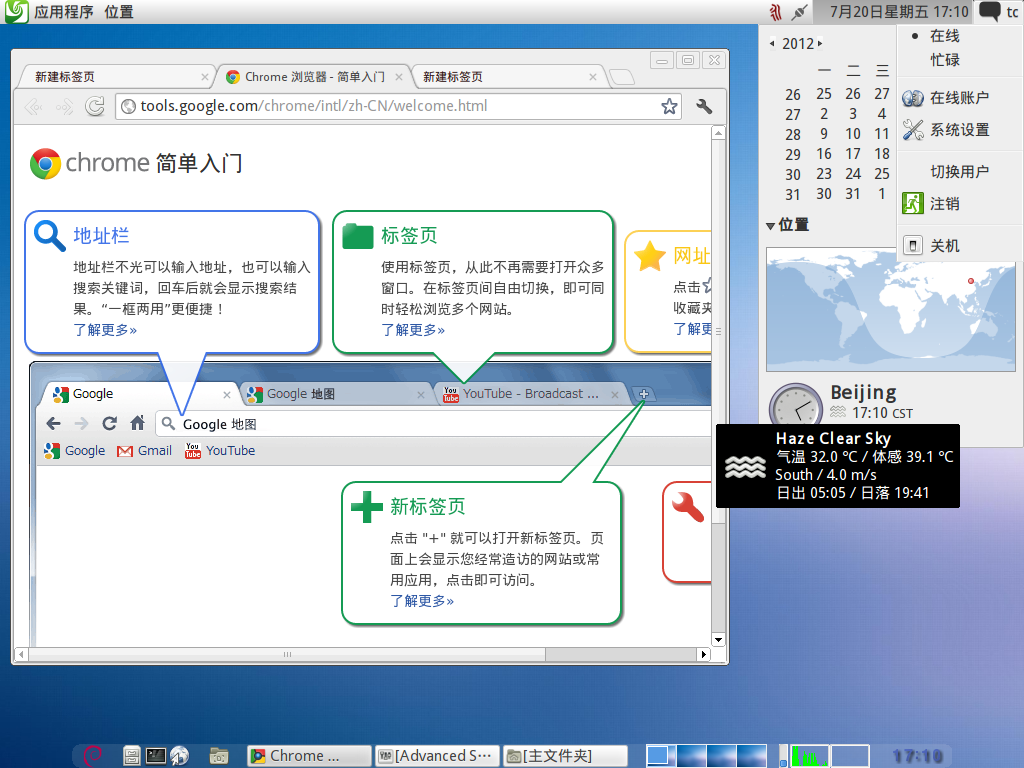Click the analog clock icon beside Beijing
Image resolution: width=1024 pixels, height=768 pixels.
pyautogui.click(x=795, y=405)
